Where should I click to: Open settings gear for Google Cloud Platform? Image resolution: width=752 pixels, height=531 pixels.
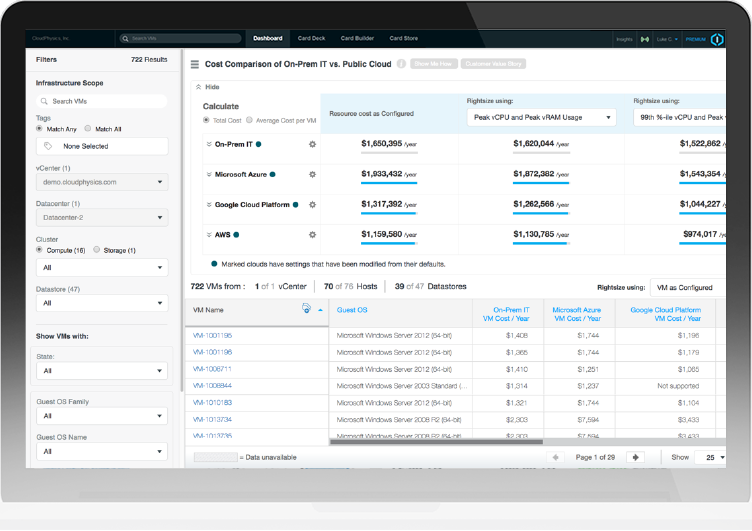coord(313,204)
